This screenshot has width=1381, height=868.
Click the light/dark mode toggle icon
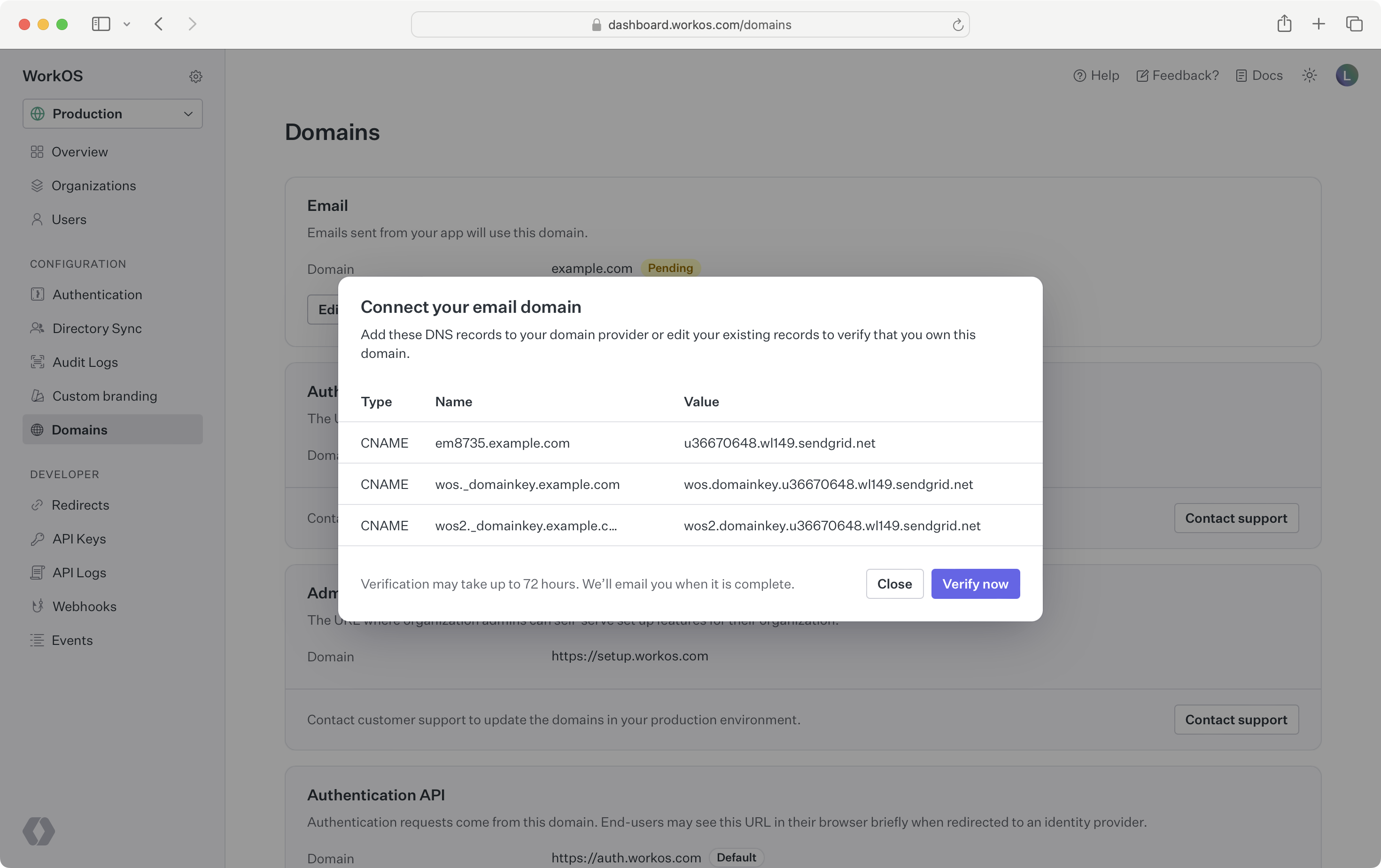pos(1310,76)
